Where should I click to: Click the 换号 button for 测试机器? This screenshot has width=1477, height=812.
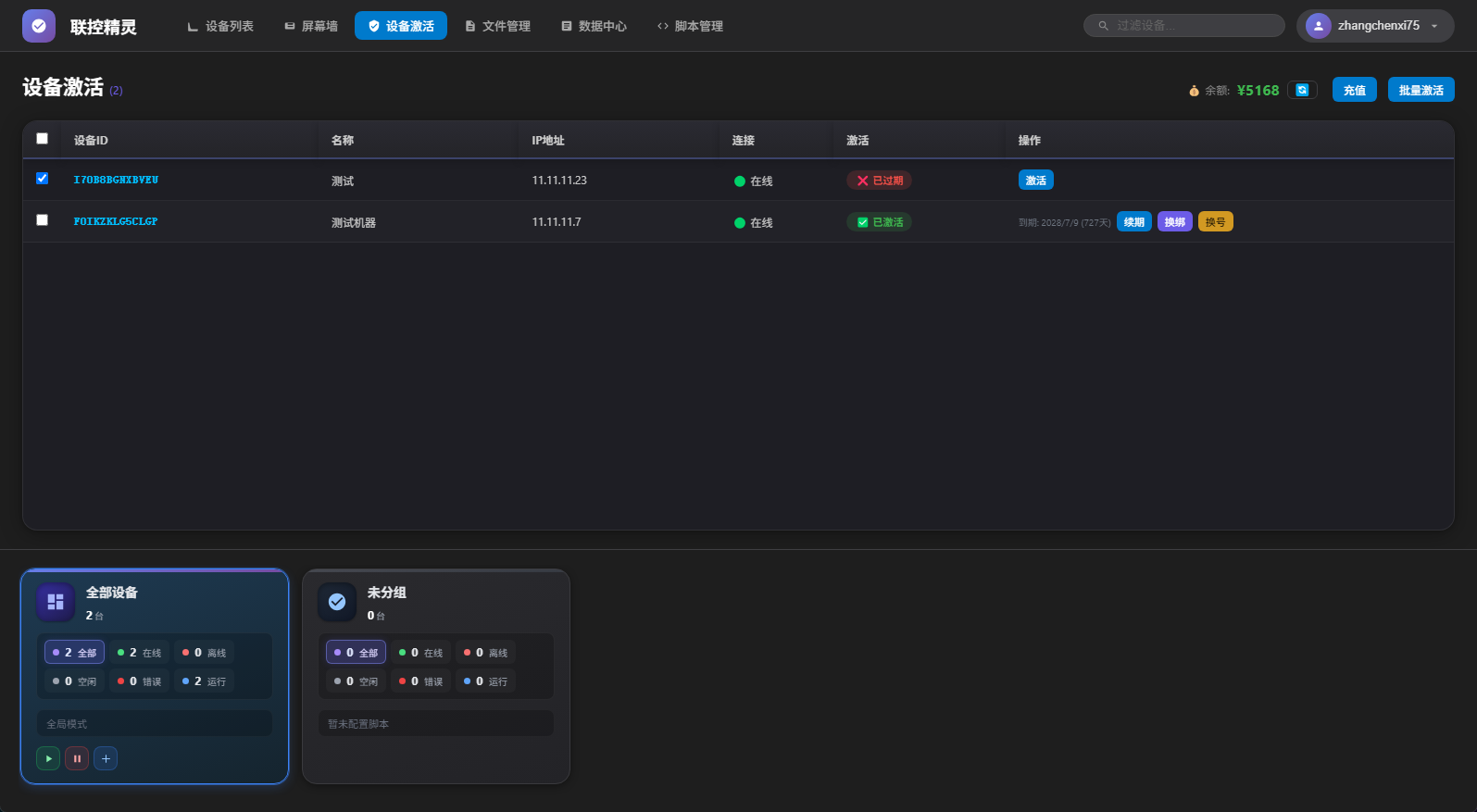(1216, 222)
